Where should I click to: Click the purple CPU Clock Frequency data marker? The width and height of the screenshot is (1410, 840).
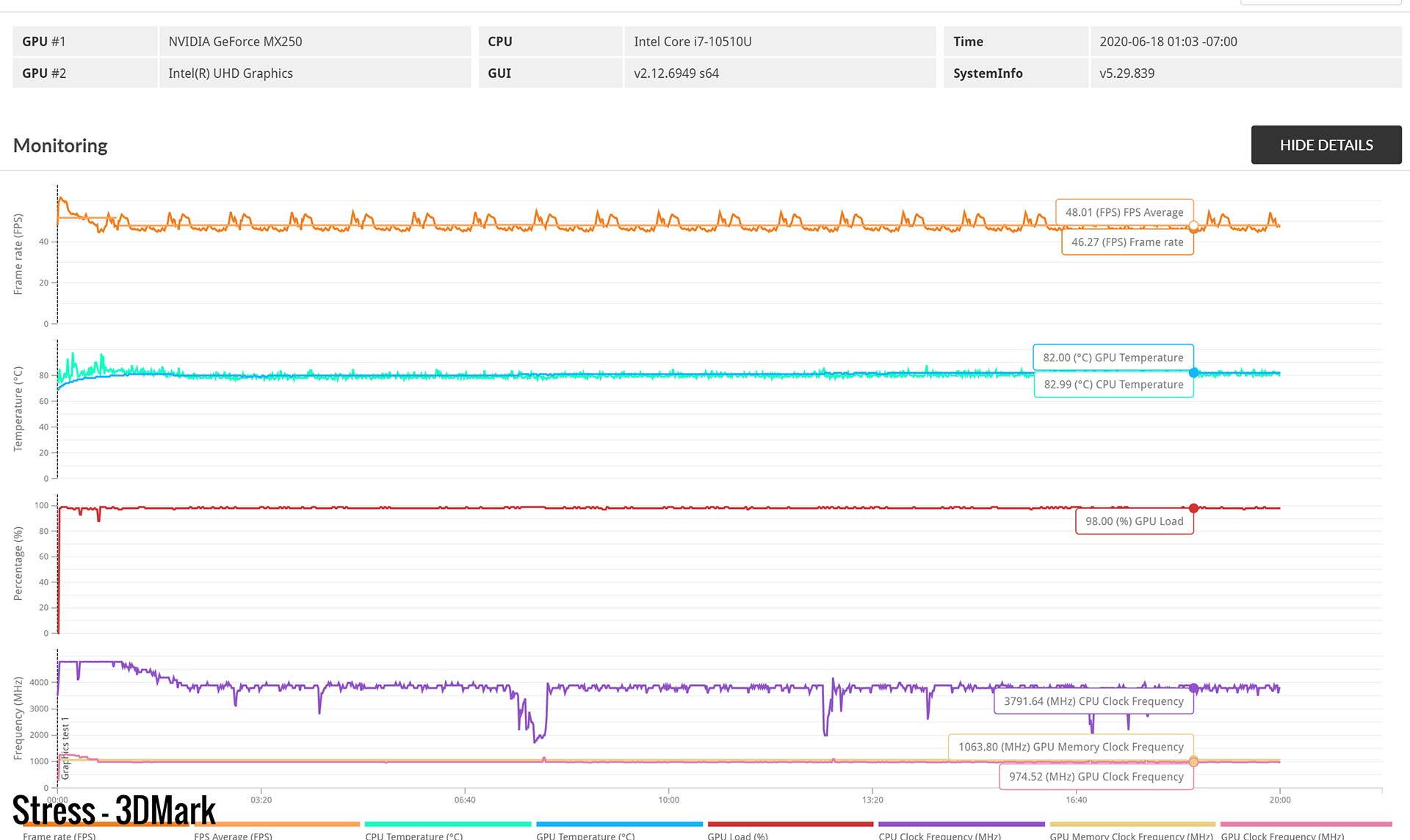coord(1193,688)
